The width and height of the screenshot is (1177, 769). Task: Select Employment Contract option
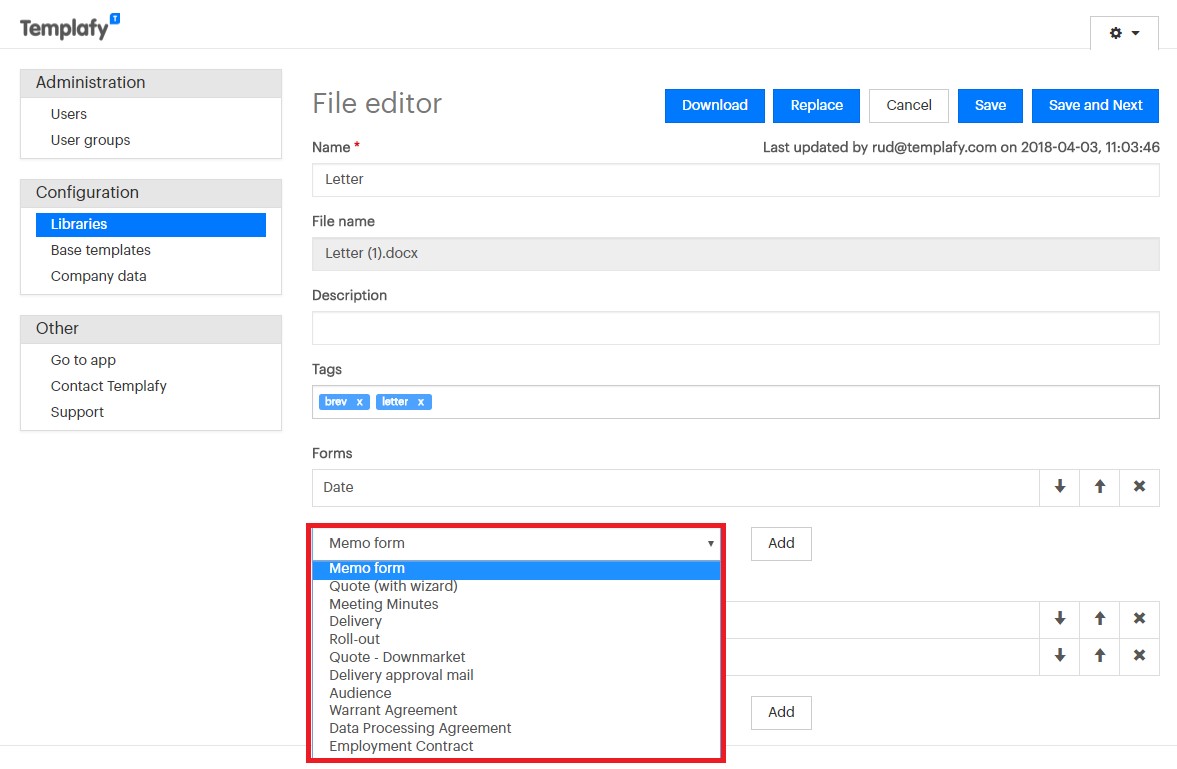tap(516, 746)
